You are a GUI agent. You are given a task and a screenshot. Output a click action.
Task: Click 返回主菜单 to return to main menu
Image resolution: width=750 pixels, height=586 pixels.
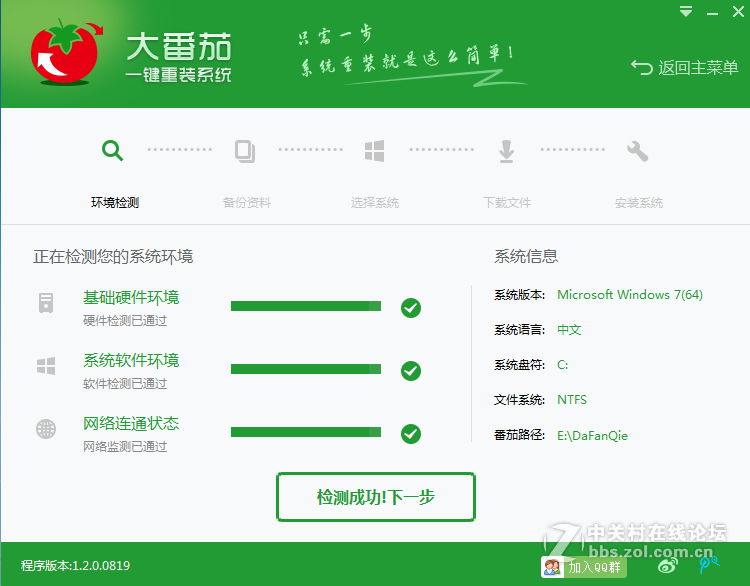coord(685,68)
